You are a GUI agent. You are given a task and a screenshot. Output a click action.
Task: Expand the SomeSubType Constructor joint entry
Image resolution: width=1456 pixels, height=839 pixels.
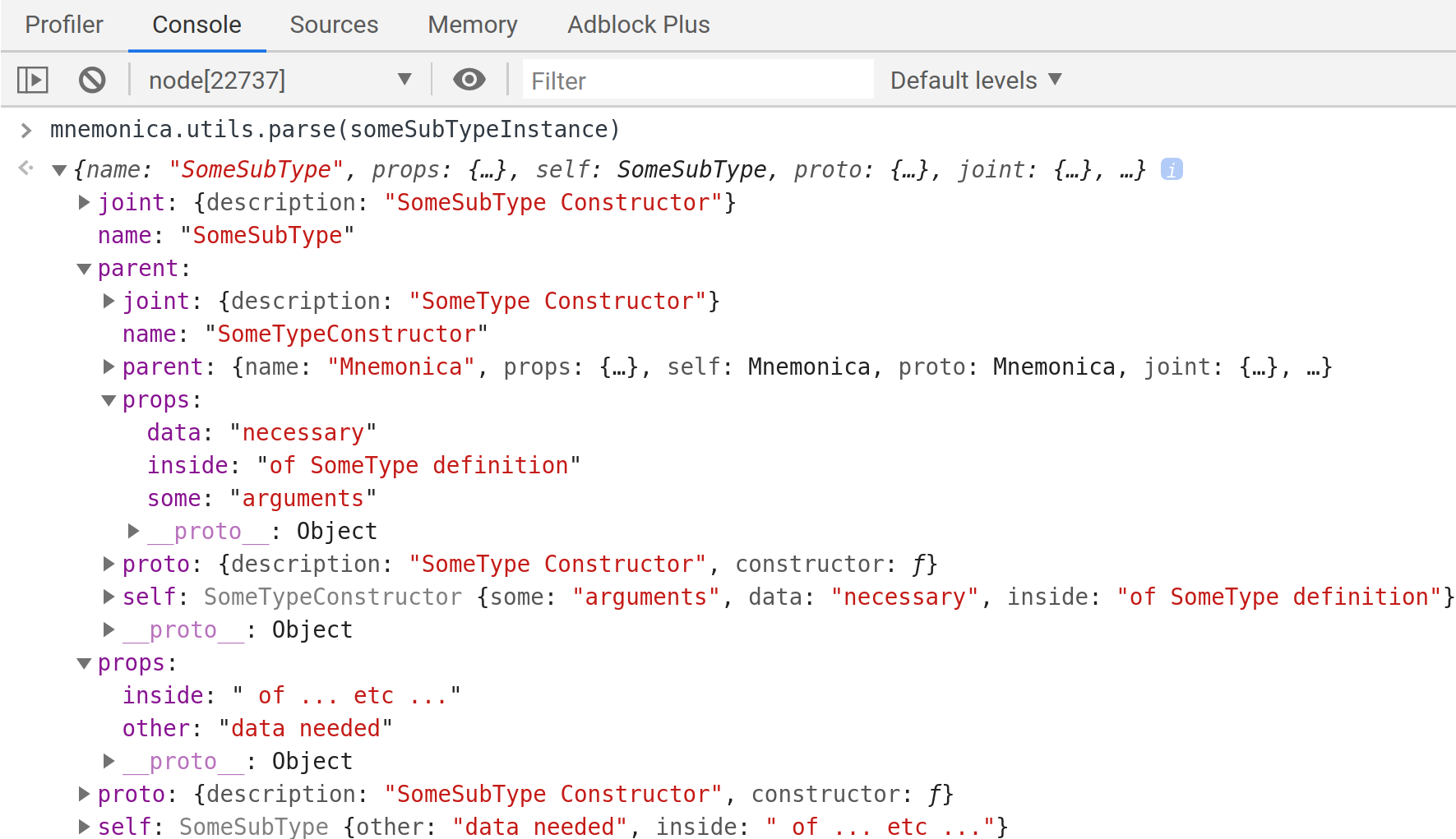pos(84,202)
